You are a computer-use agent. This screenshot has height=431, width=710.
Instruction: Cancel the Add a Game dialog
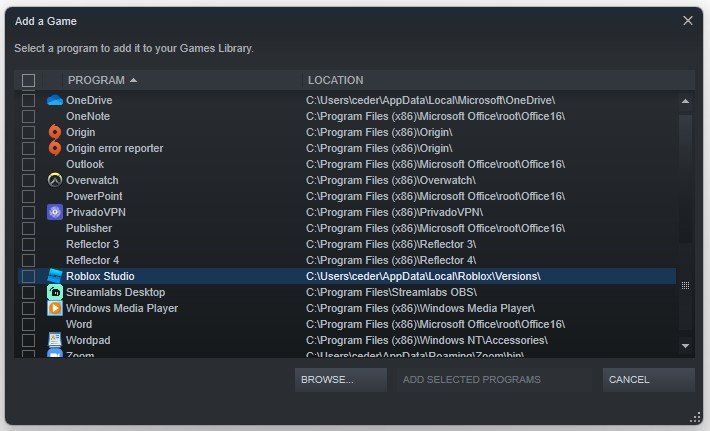pyautogui.click(x=648, y=379)
